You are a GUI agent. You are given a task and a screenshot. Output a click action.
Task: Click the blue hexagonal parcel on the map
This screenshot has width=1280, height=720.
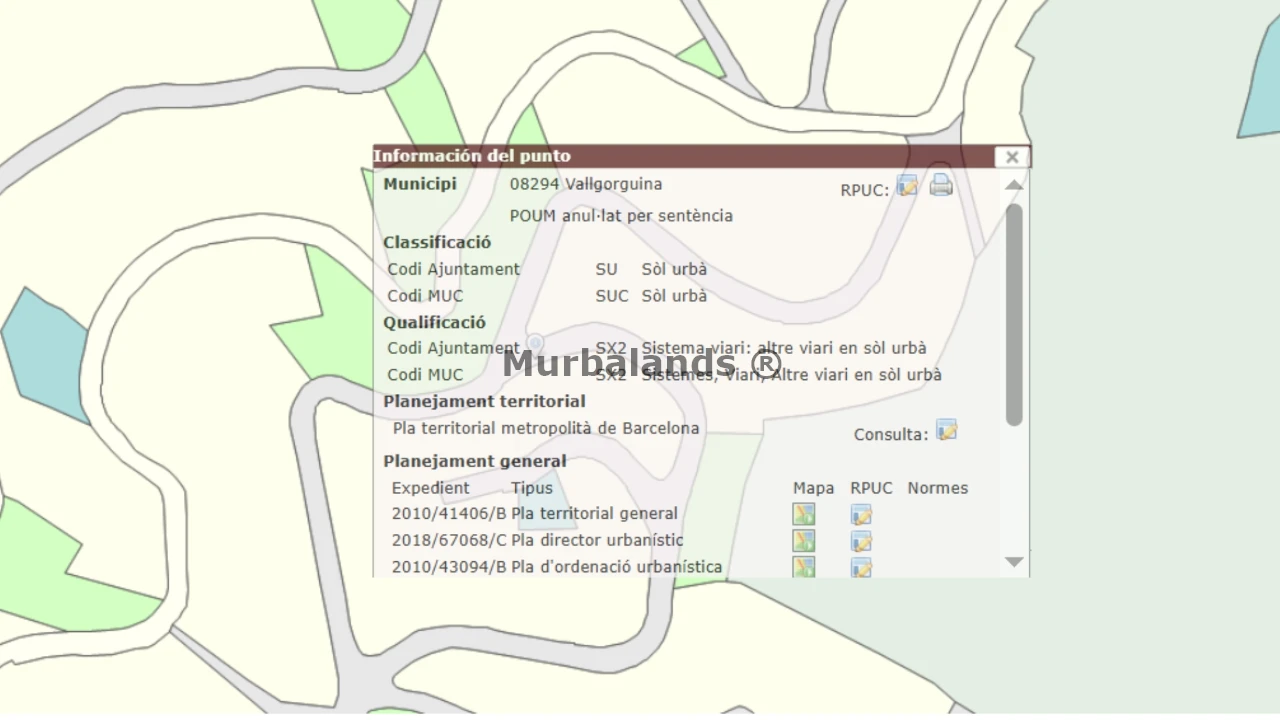(45, 352)
